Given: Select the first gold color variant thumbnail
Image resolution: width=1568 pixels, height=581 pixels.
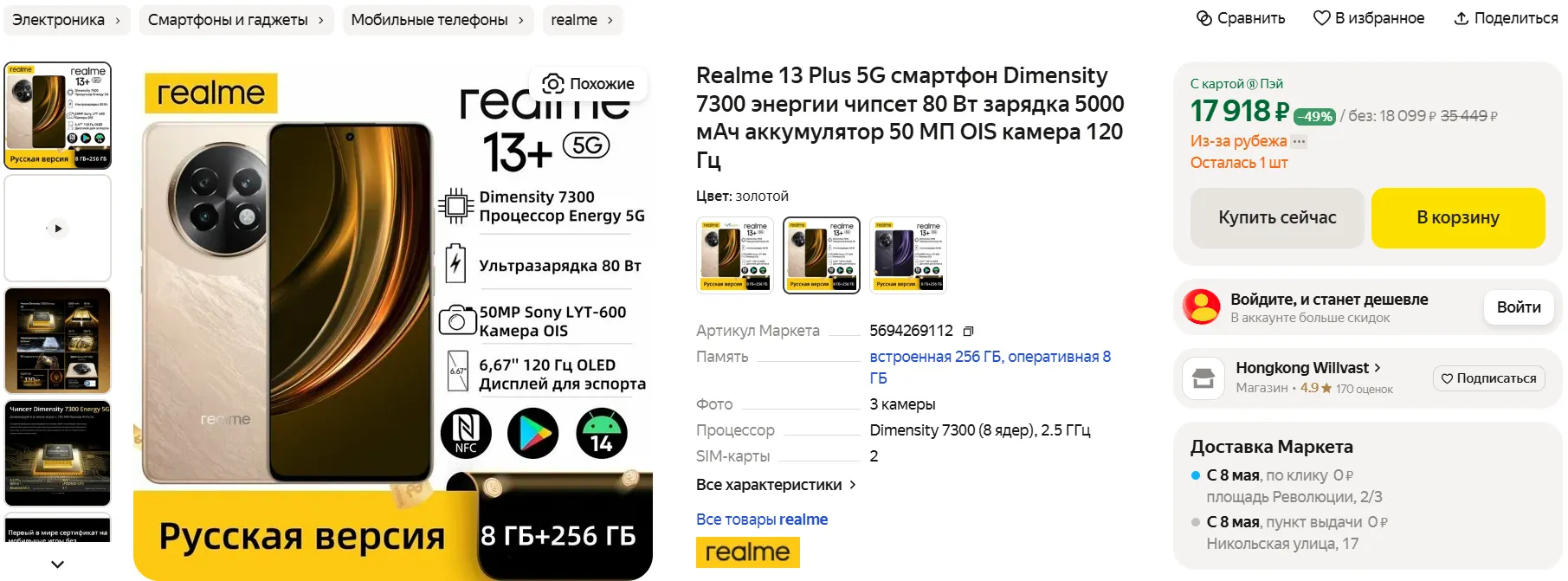Looking at the screenshot, I should coord(735,255).
